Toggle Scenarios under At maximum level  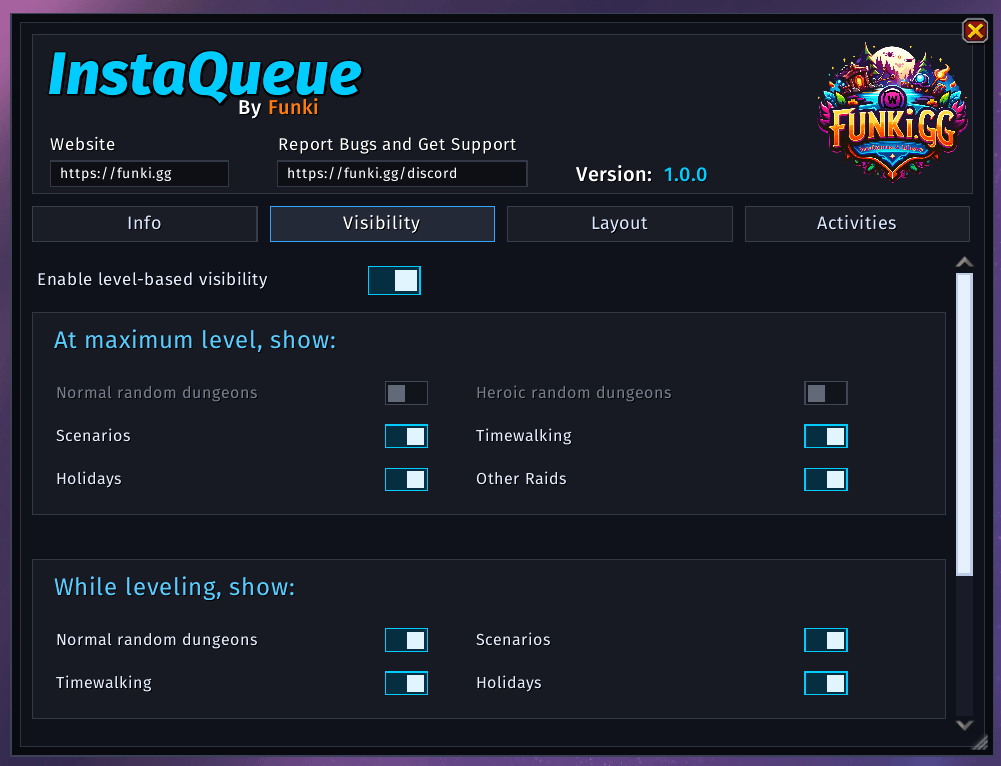point(406,437)
